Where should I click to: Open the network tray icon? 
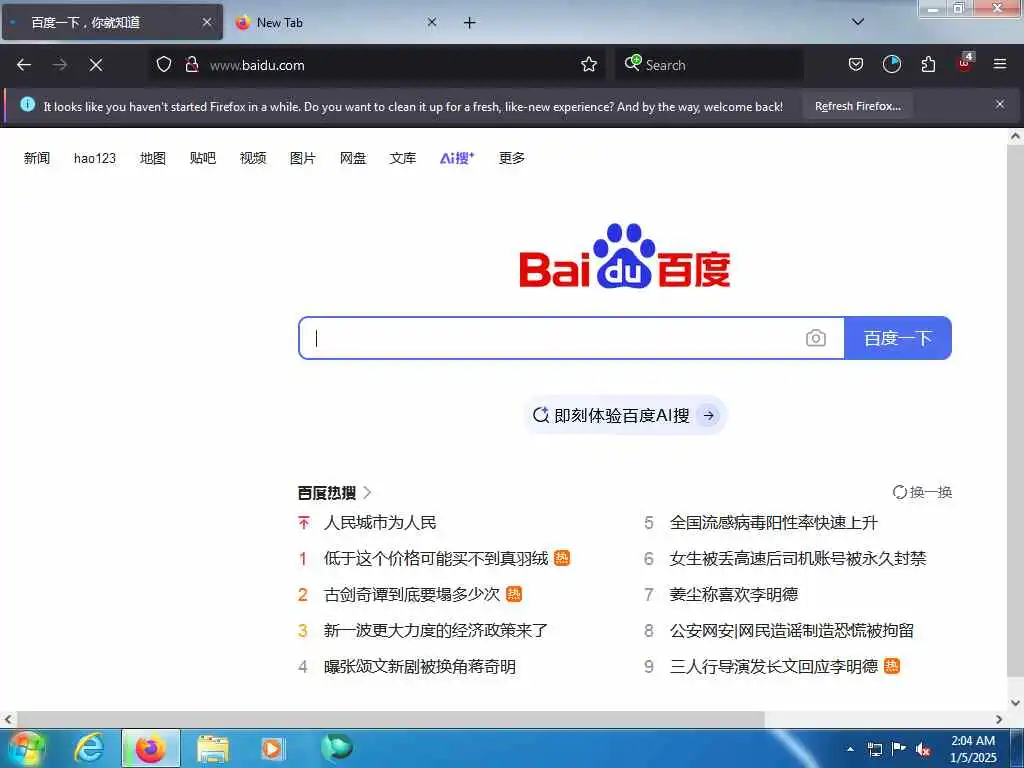pos(874,749)
